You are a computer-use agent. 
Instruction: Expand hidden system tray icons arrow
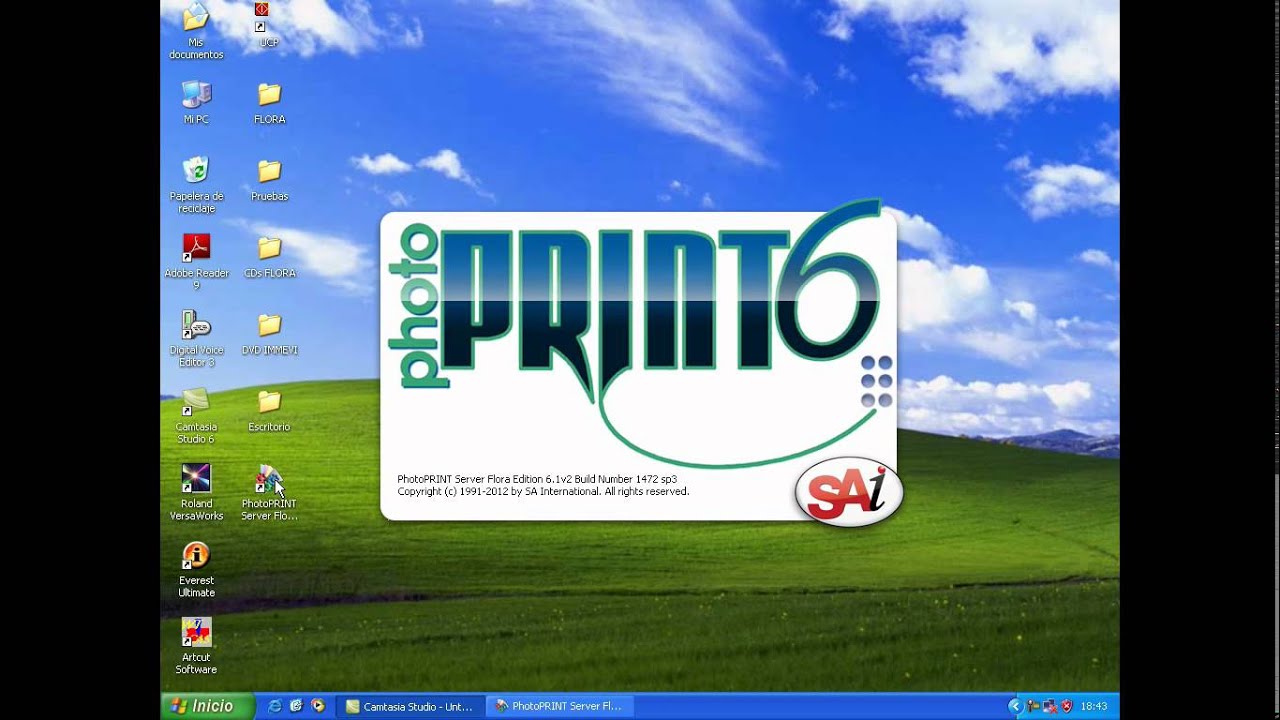[1015, 706]
